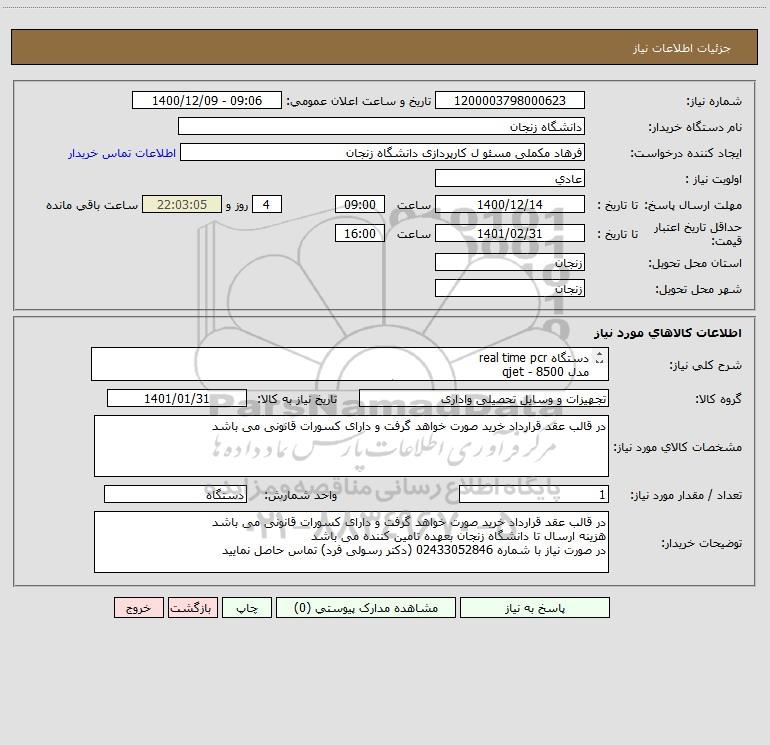Click the ساعت باقی مانده label
The height and width of the screenshot is (745, 770).
click(92, 205)
